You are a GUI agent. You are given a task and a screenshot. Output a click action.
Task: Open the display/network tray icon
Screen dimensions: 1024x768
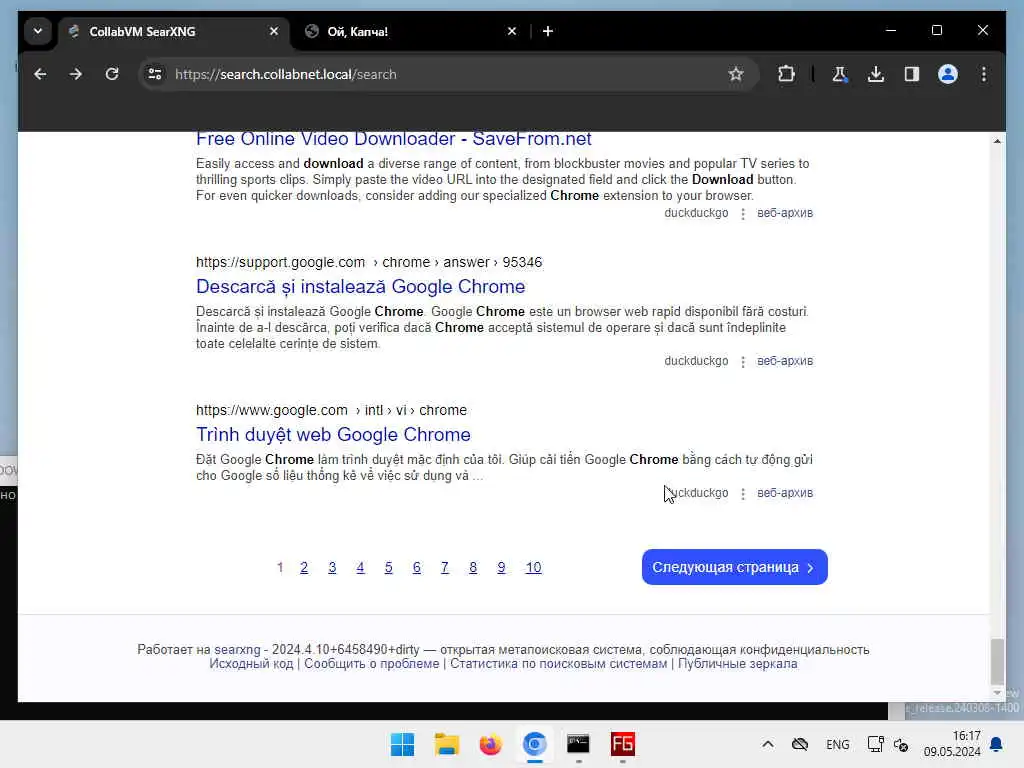(875, 744)
